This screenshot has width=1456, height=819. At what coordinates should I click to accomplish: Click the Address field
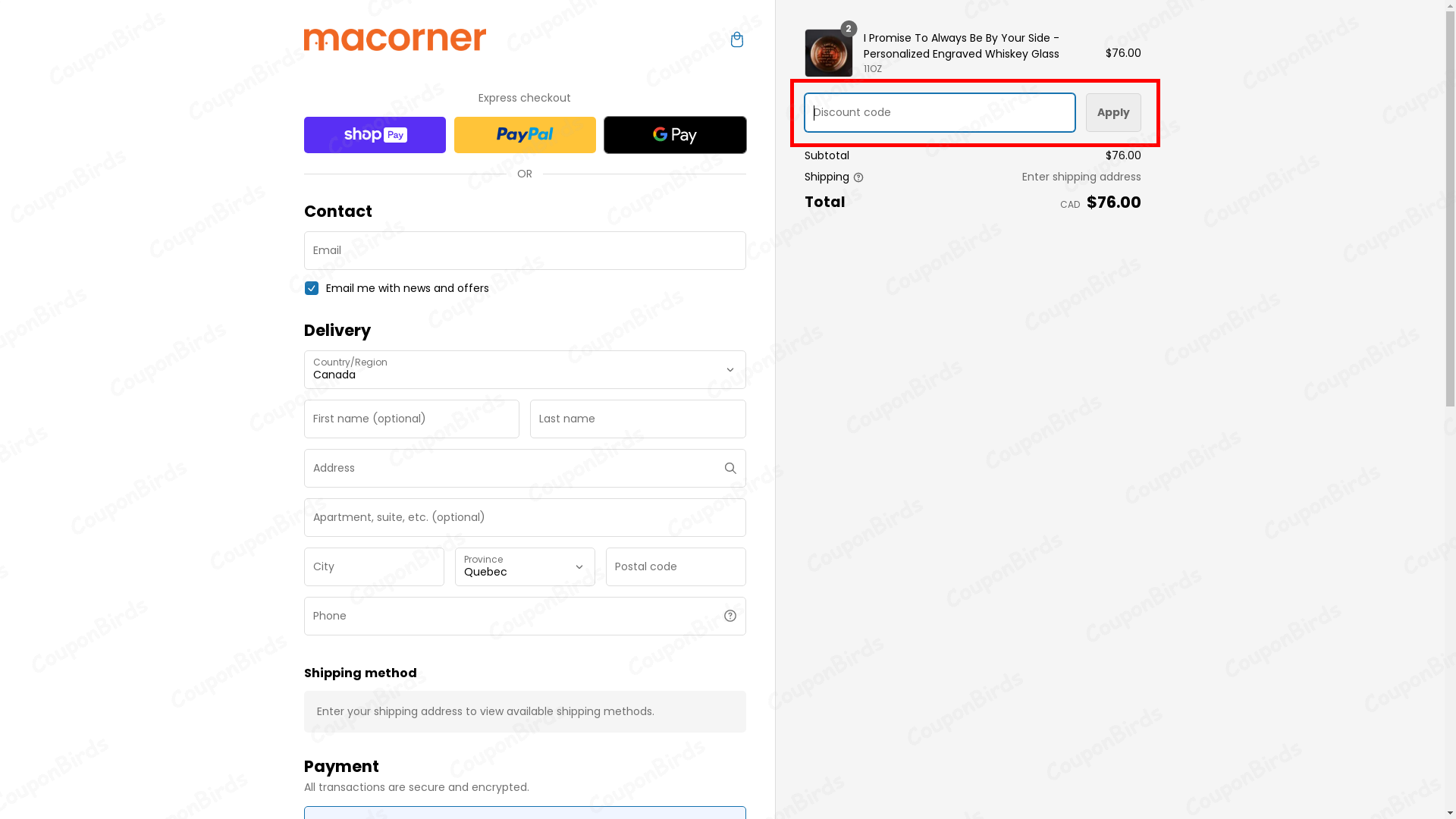[508, 468]
